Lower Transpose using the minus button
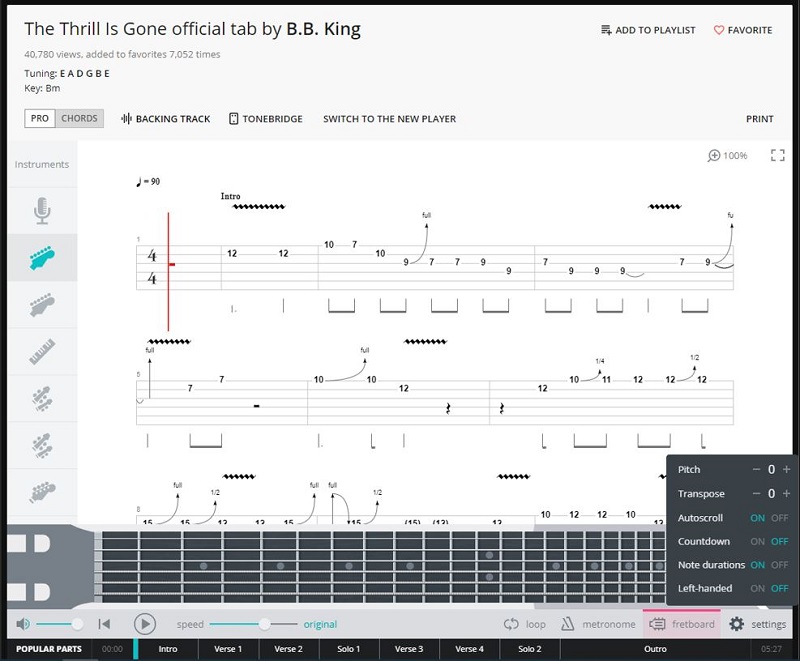Screen dimensions: 800x661 point(757,493)
